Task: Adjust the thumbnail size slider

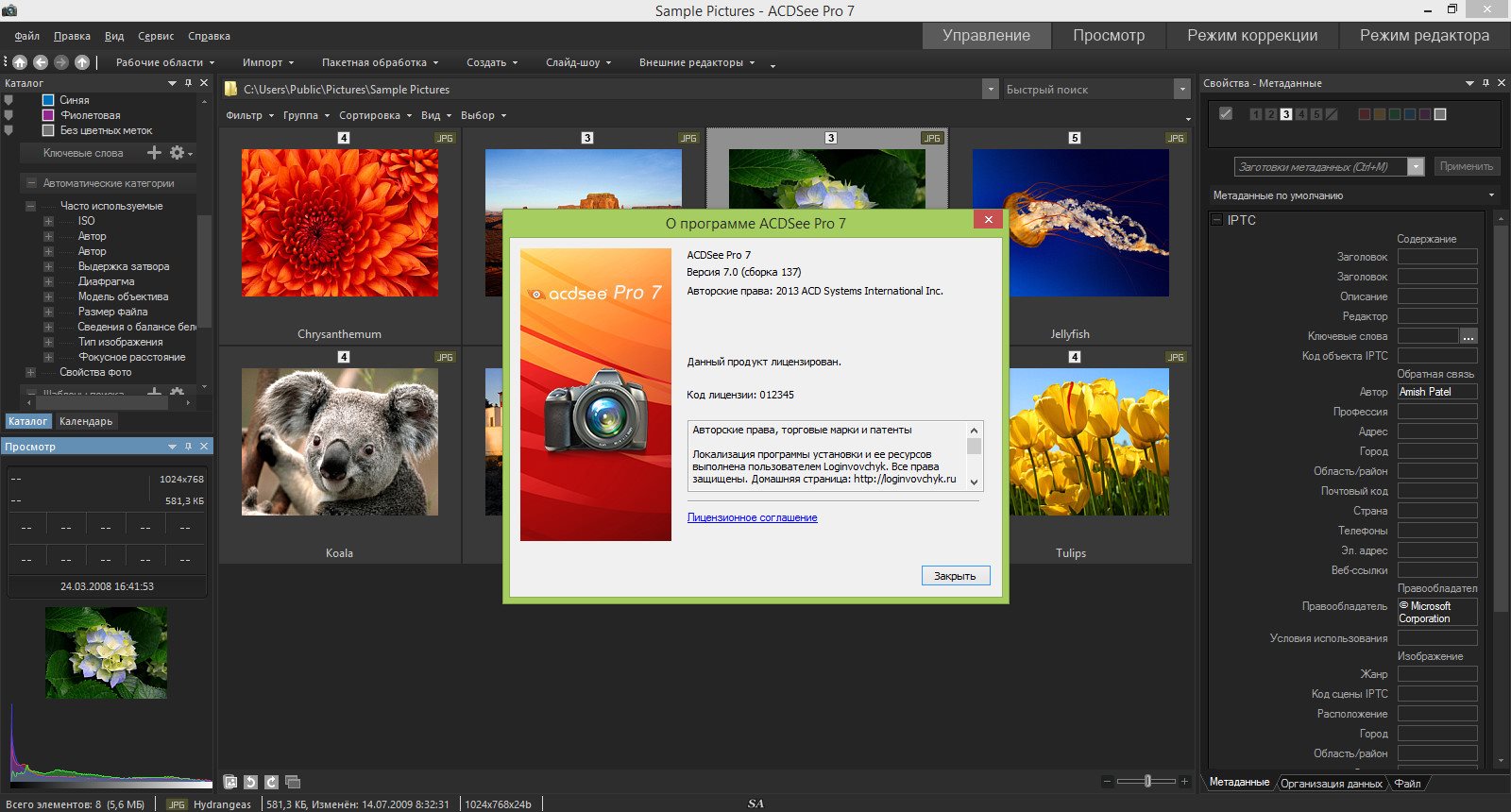Action: click(x=1147, y=781)
